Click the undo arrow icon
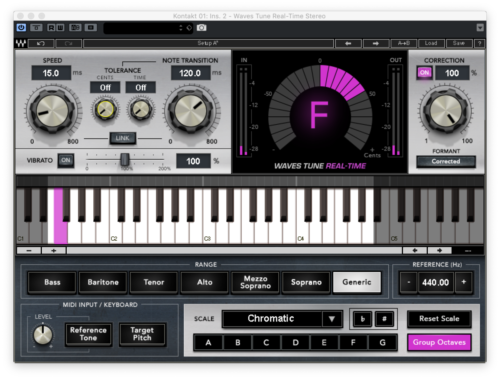Screen dimensions: 500x379 (41, 43)
